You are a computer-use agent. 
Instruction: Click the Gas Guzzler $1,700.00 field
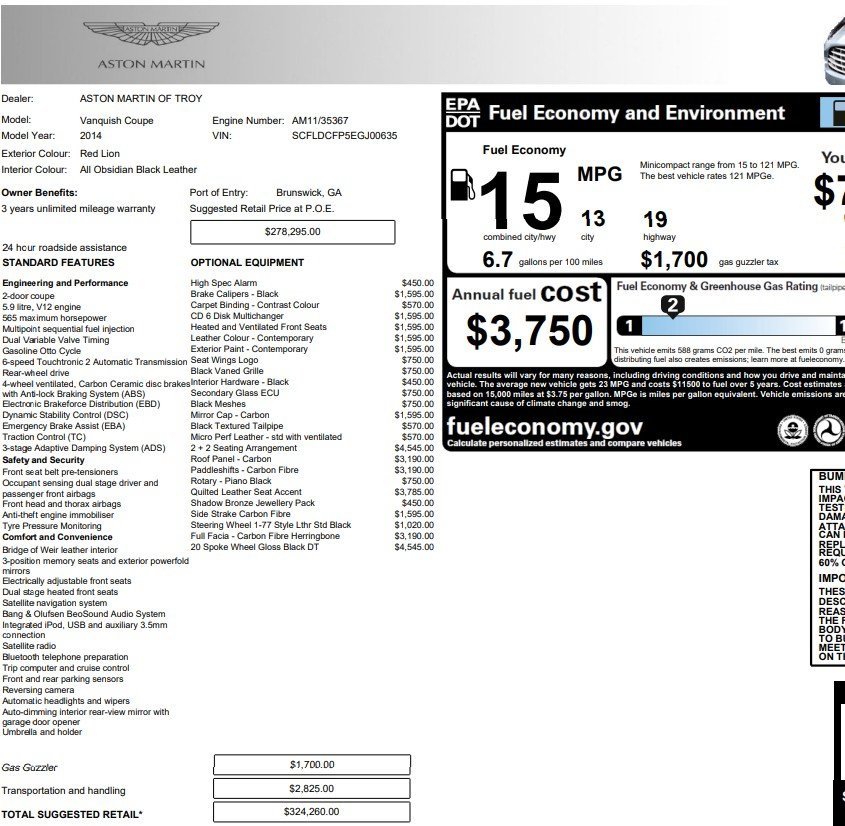pos(312,765)
